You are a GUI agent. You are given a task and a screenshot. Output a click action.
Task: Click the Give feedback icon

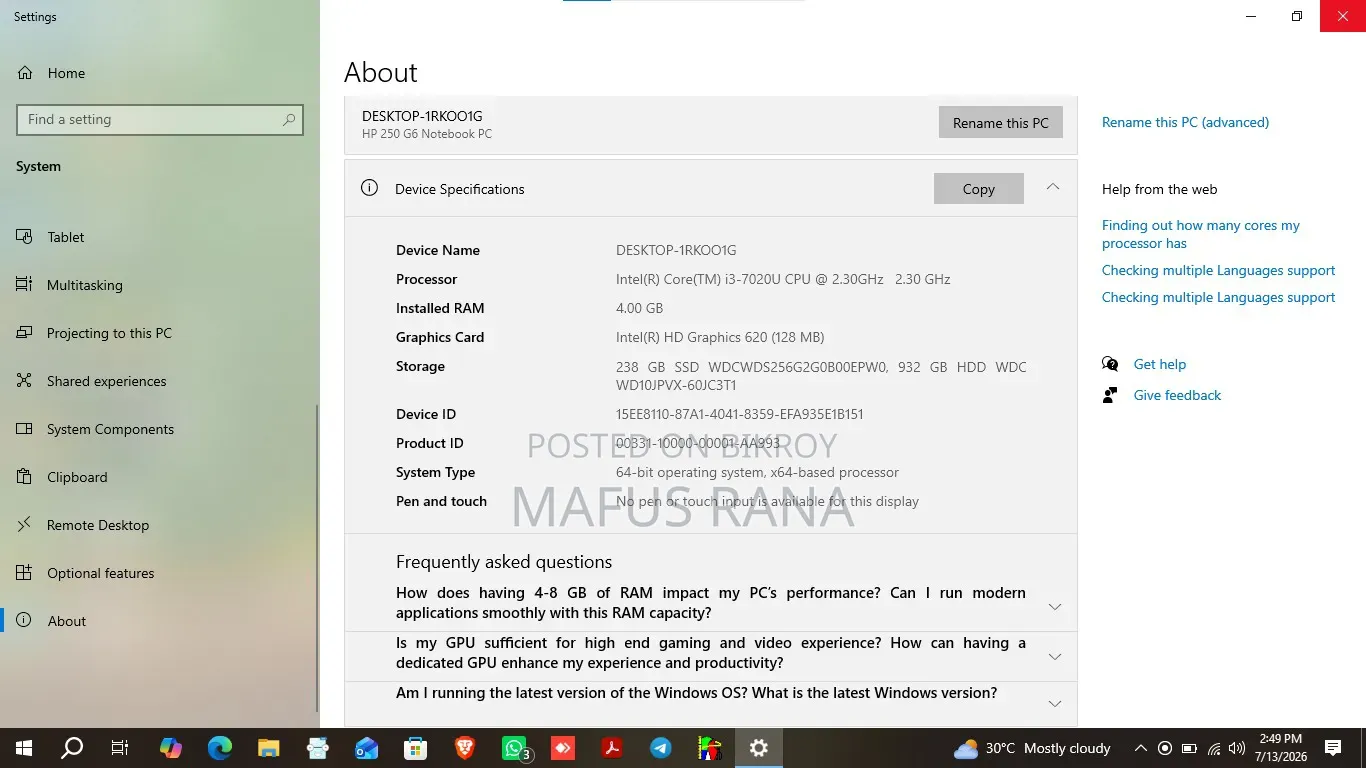[x=1110, y=395]
